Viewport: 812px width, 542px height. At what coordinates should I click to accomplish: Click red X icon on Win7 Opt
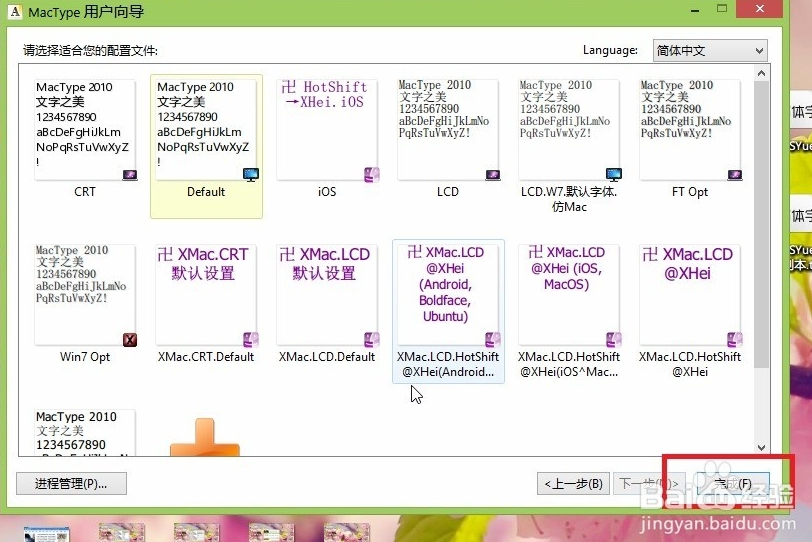click(x=130, y=340)
